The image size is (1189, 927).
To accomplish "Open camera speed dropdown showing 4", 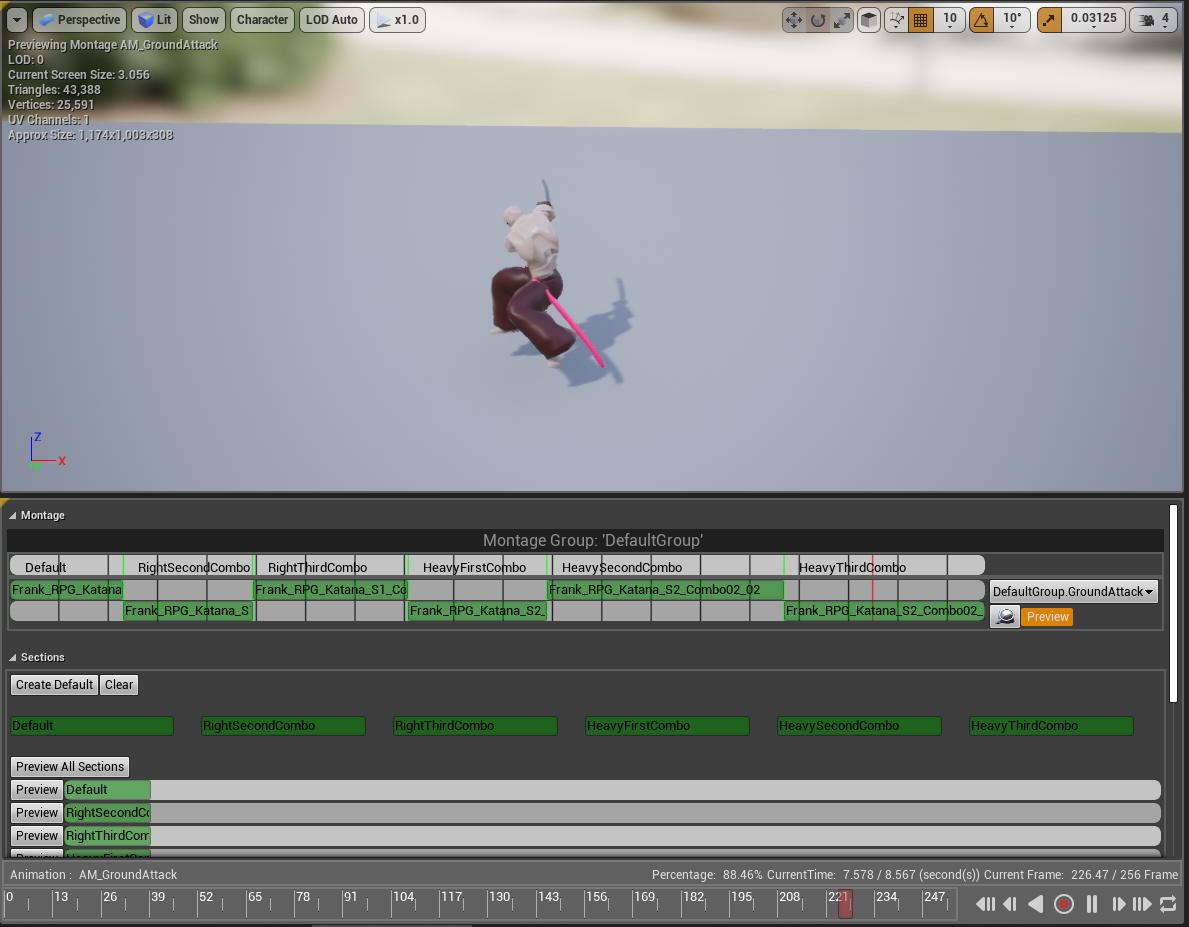I will 1155,20.
